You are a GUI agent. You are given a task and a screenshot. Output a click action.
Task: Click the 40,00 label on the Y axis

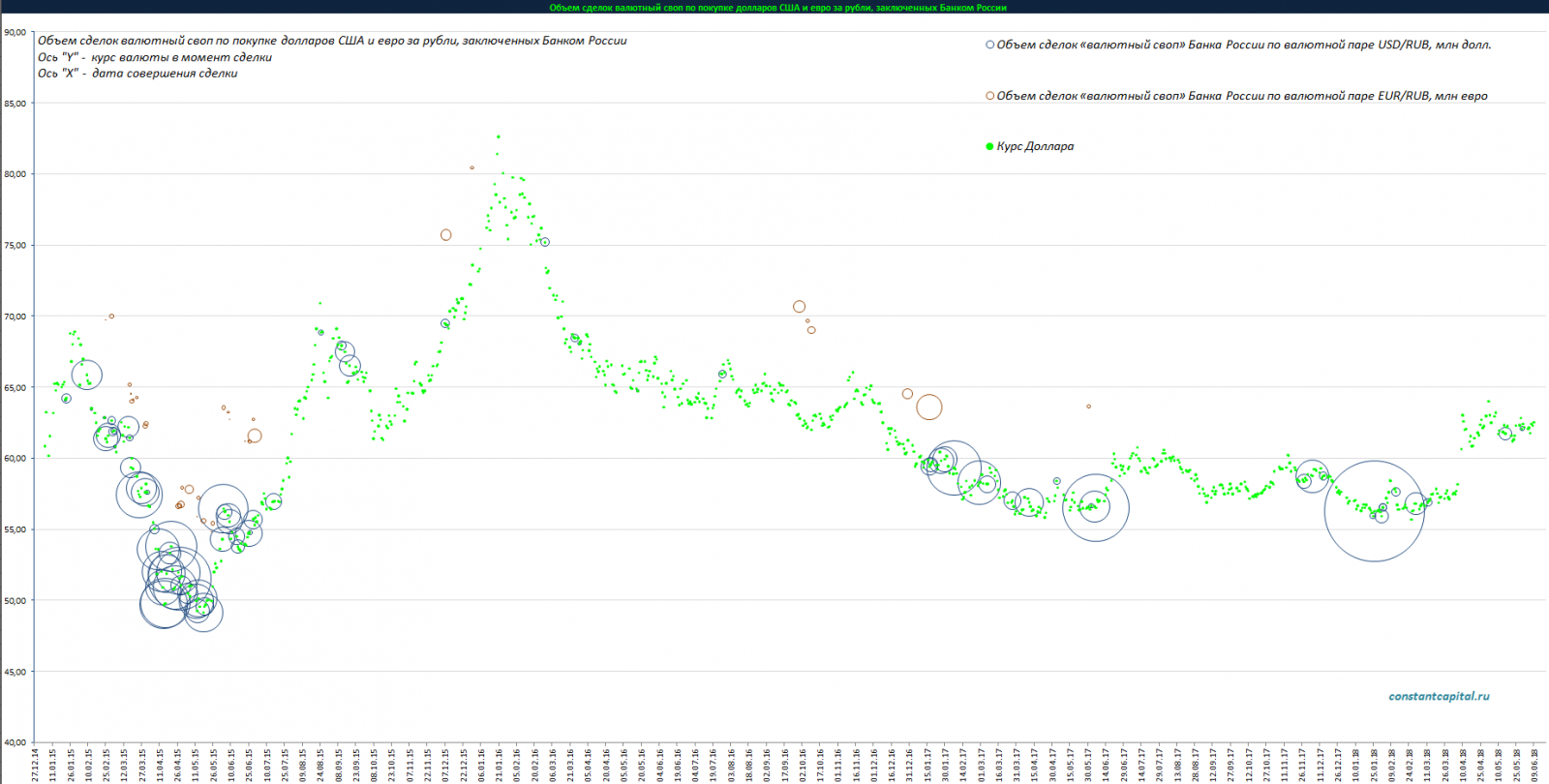point(15,742)
